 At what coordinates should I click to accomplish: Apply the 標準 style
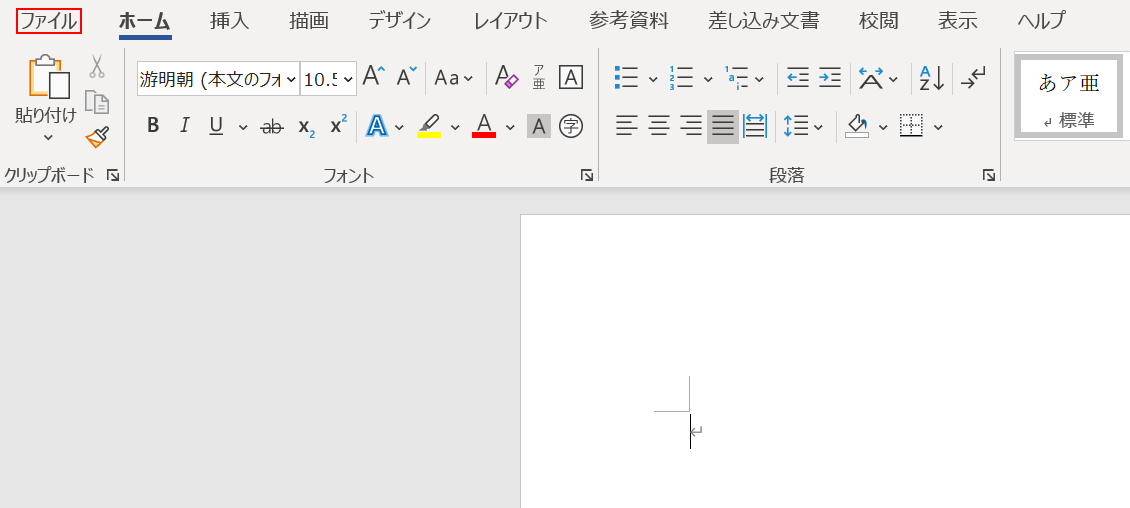[x=1069, y=96]
